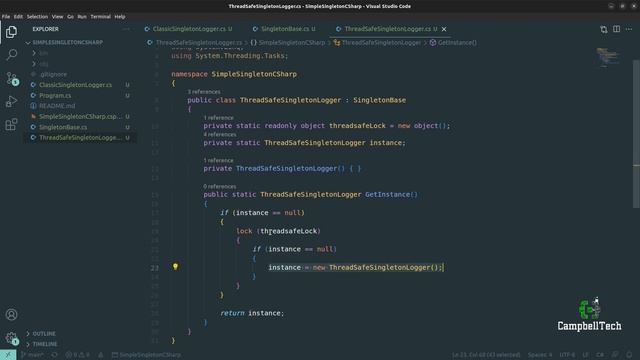
Task: Select ThreadSafeSingletonLogger.cs in Explorer
Action: [80, 138]
